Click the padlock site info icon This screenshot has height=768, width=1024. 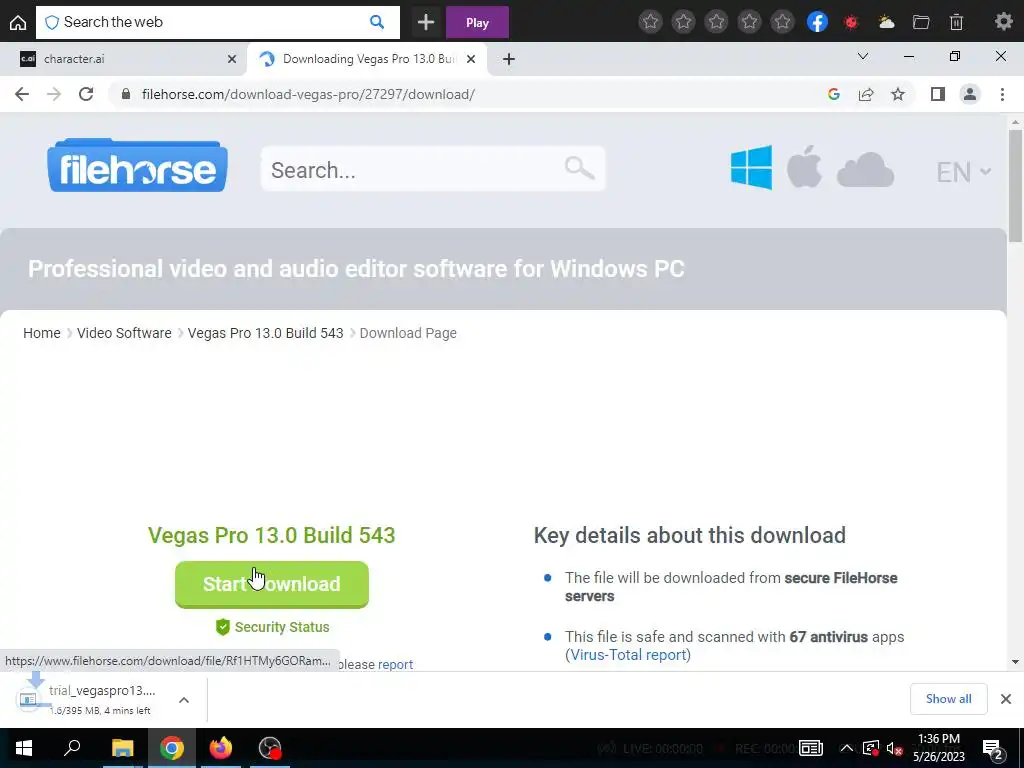[126, 94]
